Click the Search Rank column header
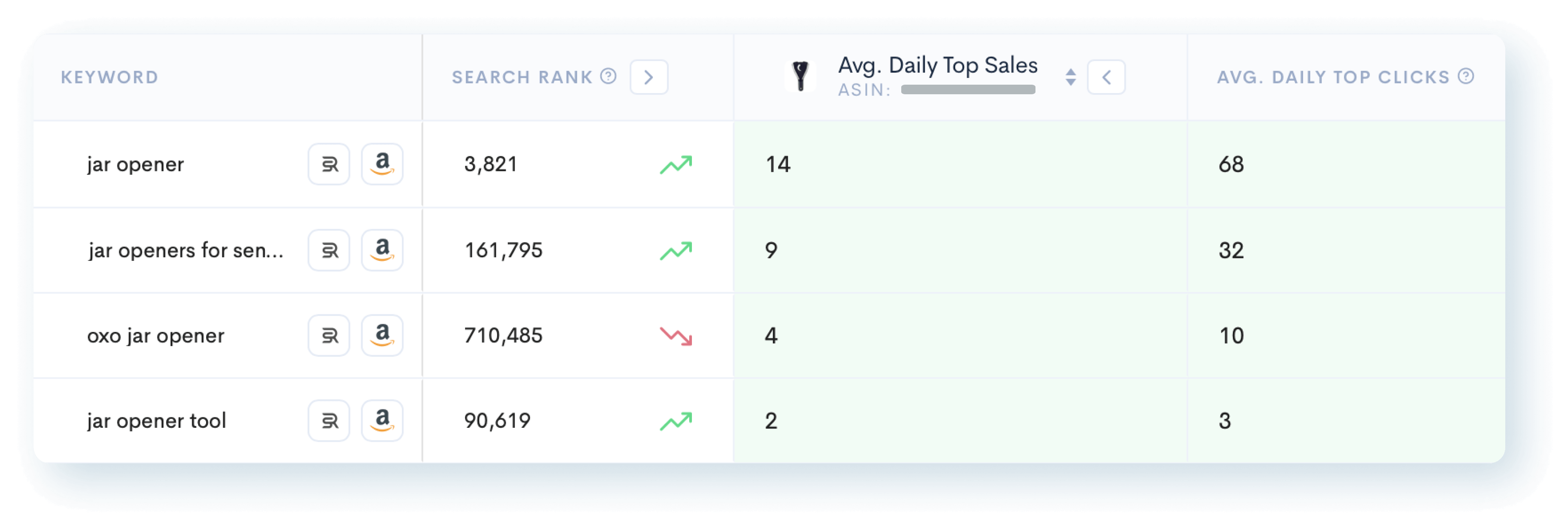The height and width of the screenshot is (526, 1568). [x=522, y=77]
